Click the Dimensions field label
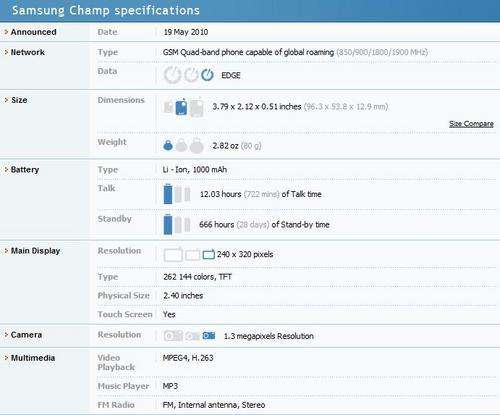The width and height of the screenshot is (500, 415). click(121, 100)
